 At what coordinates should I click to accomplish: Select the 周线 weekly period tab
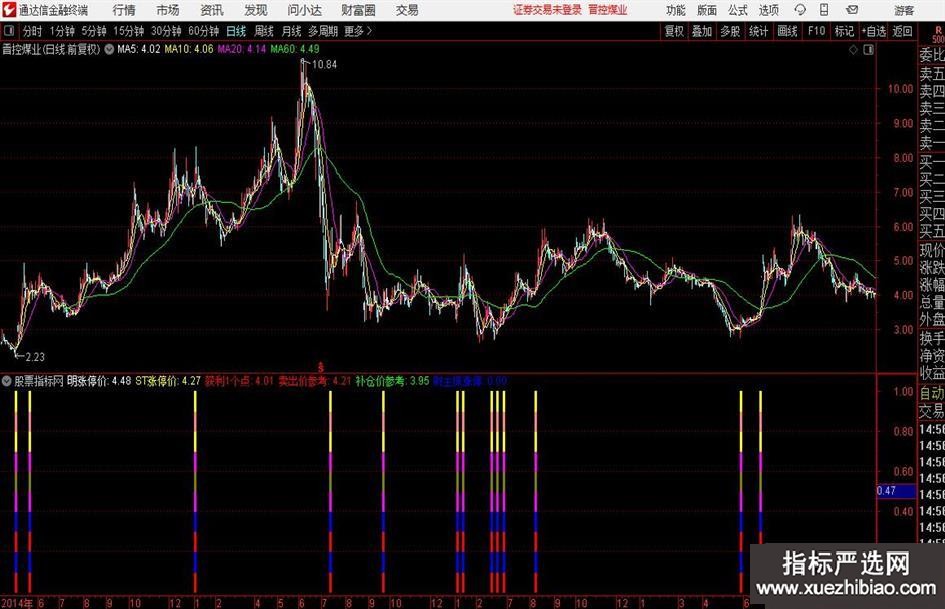[264, 31]
